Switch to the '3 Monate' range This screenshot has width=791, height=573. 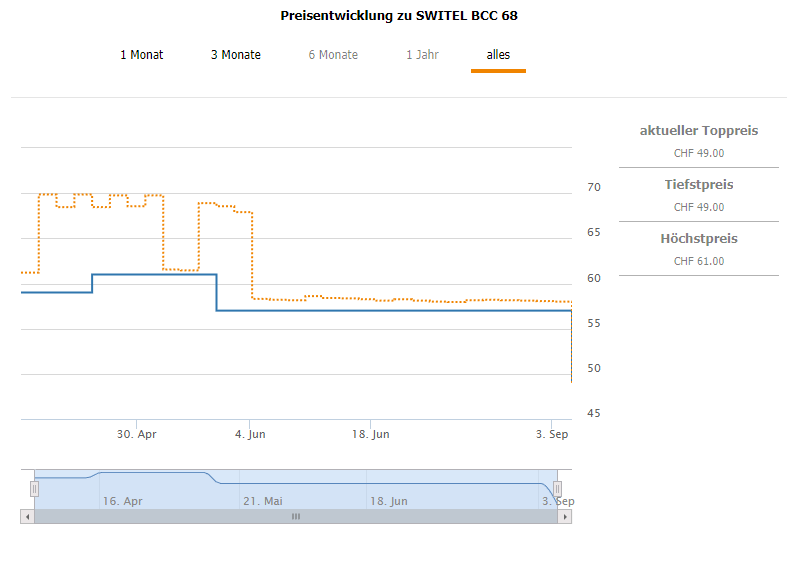click(236, 55)
